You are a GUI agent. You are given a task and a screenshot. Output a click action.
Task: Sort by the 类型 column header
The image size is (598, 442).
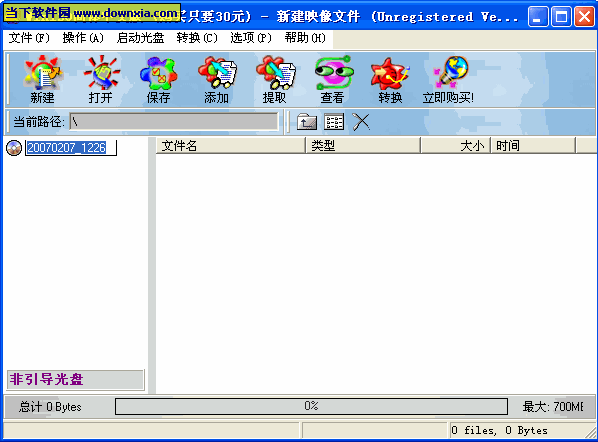(x=363, y=146)
